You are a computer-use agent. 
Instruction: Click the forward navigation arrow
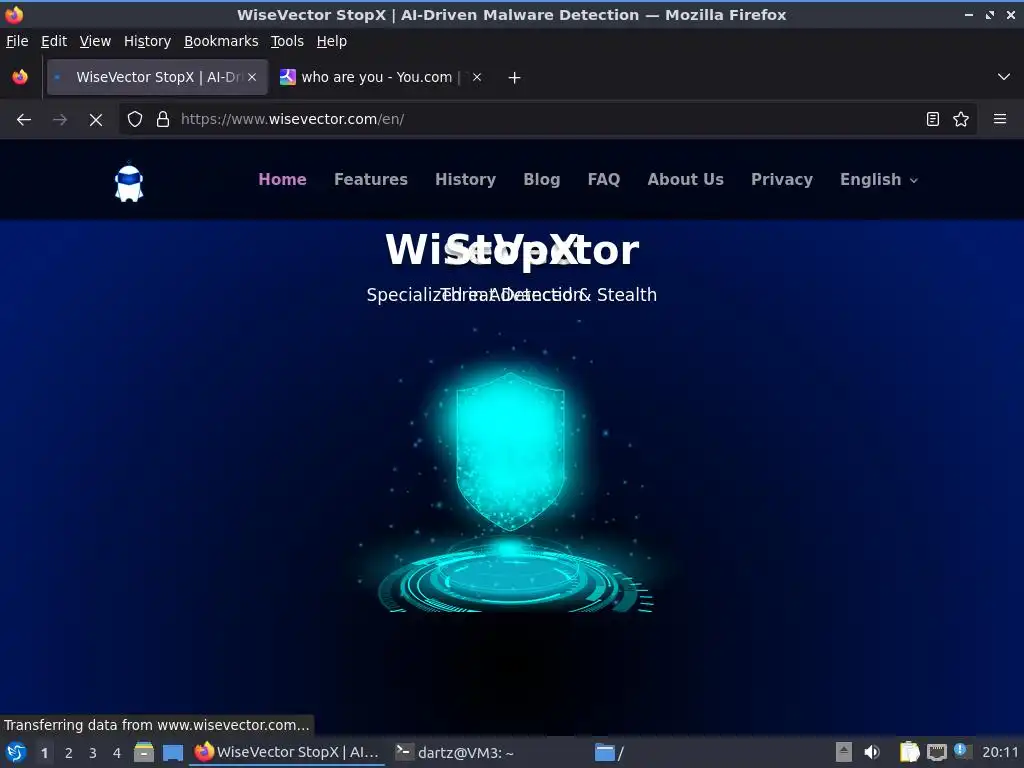click(x=60, y=120)
